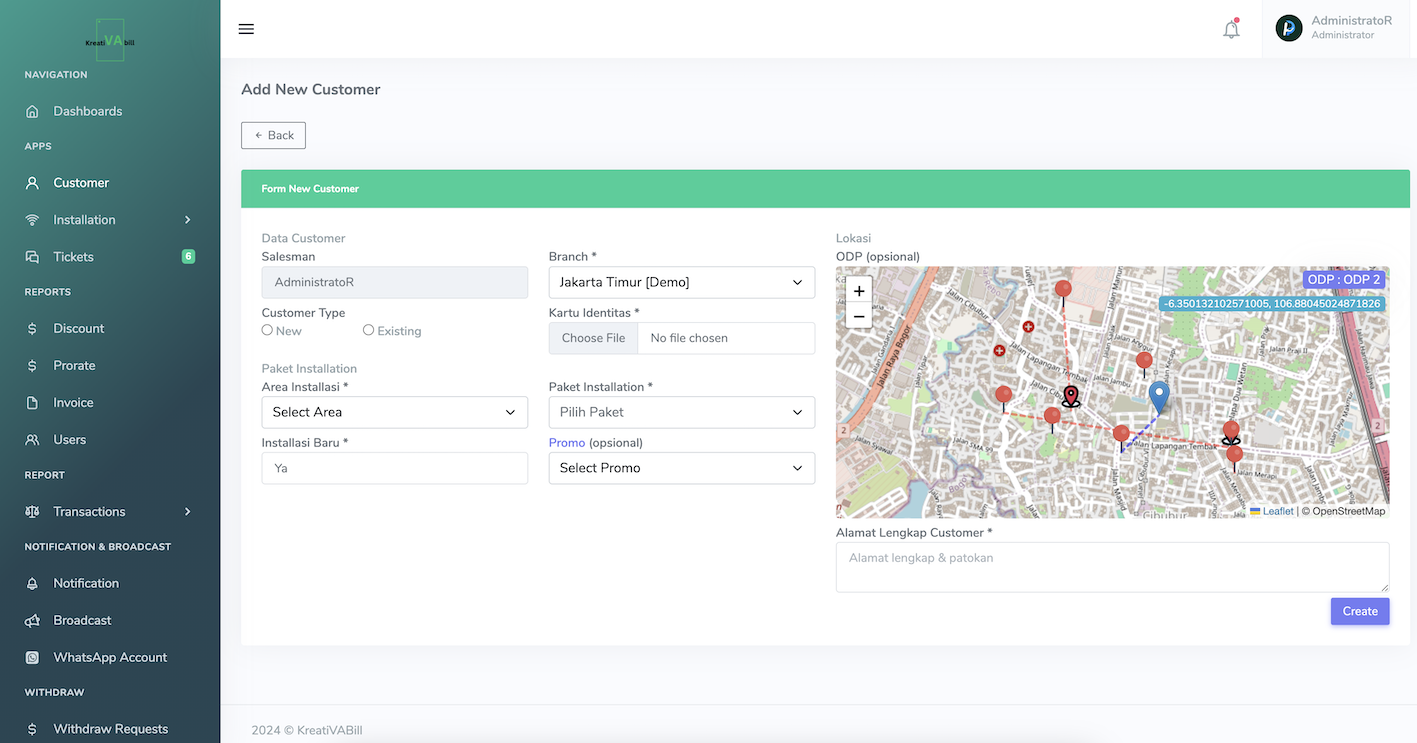Click Choose File for Kartu Identitas
Screen dimensions: 1417x743
click(593, 338)
